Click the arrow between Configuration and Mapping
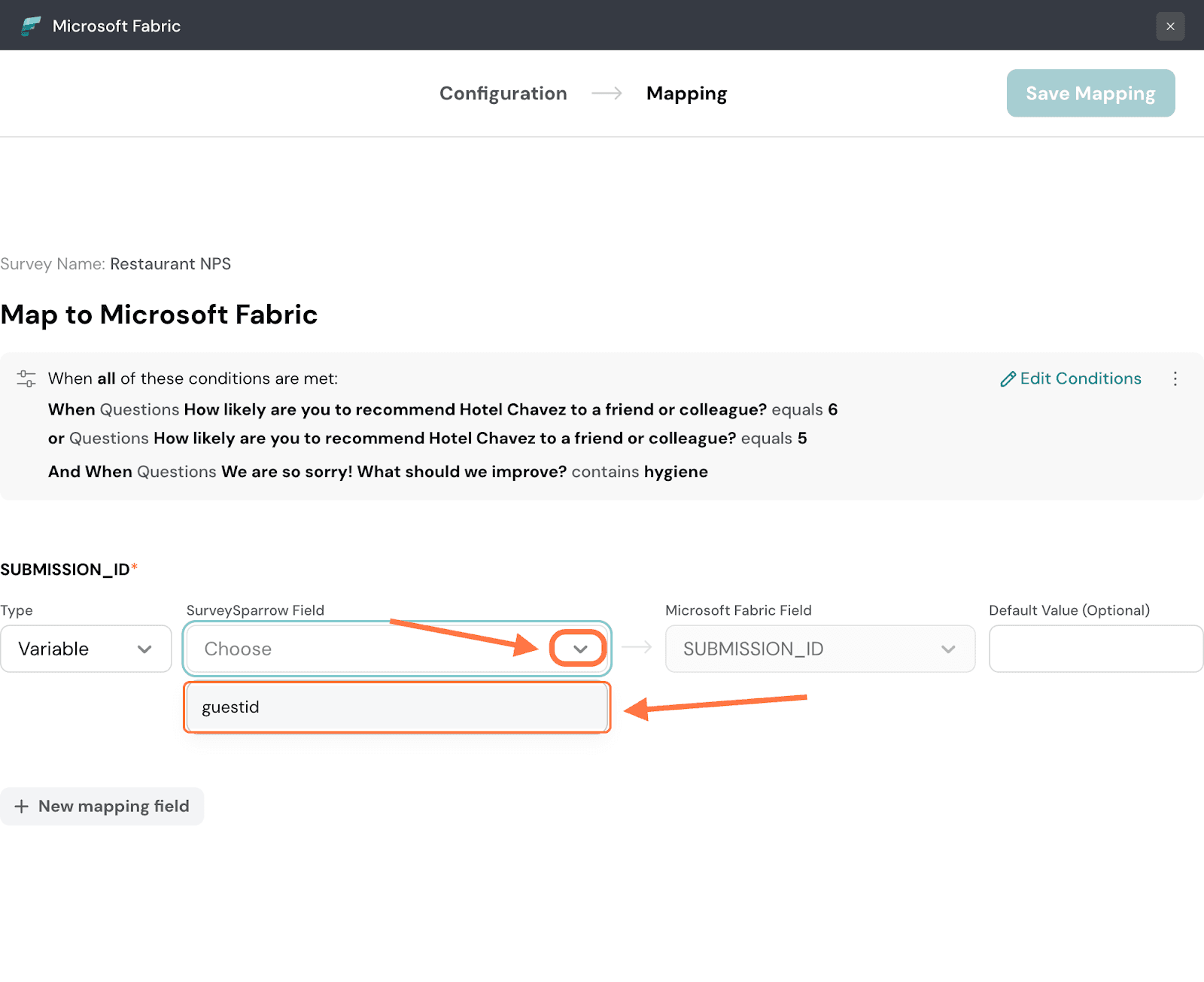 click(607, 93)
